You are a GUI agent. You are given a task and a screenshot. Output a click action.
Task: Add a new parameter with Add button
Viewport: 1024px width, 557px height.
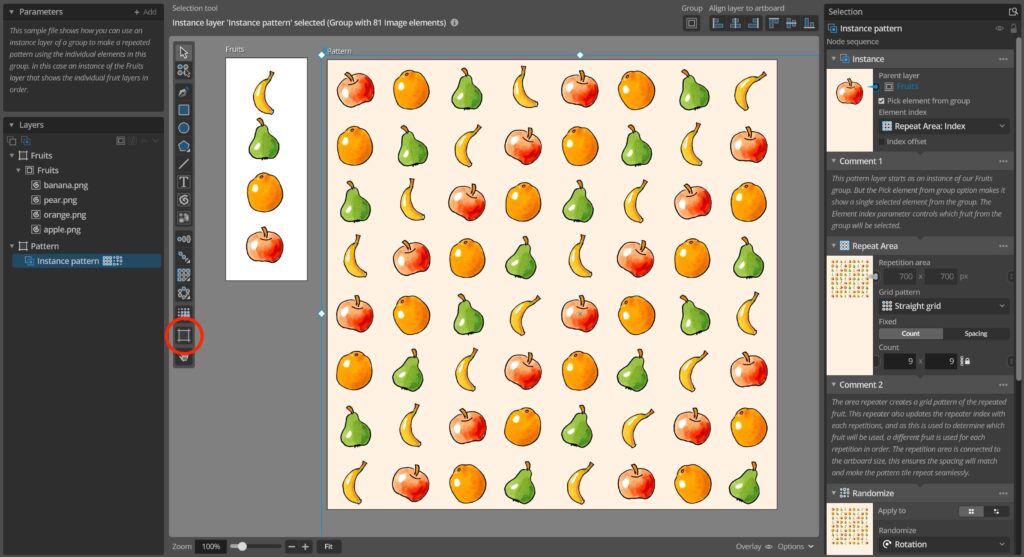145,12
